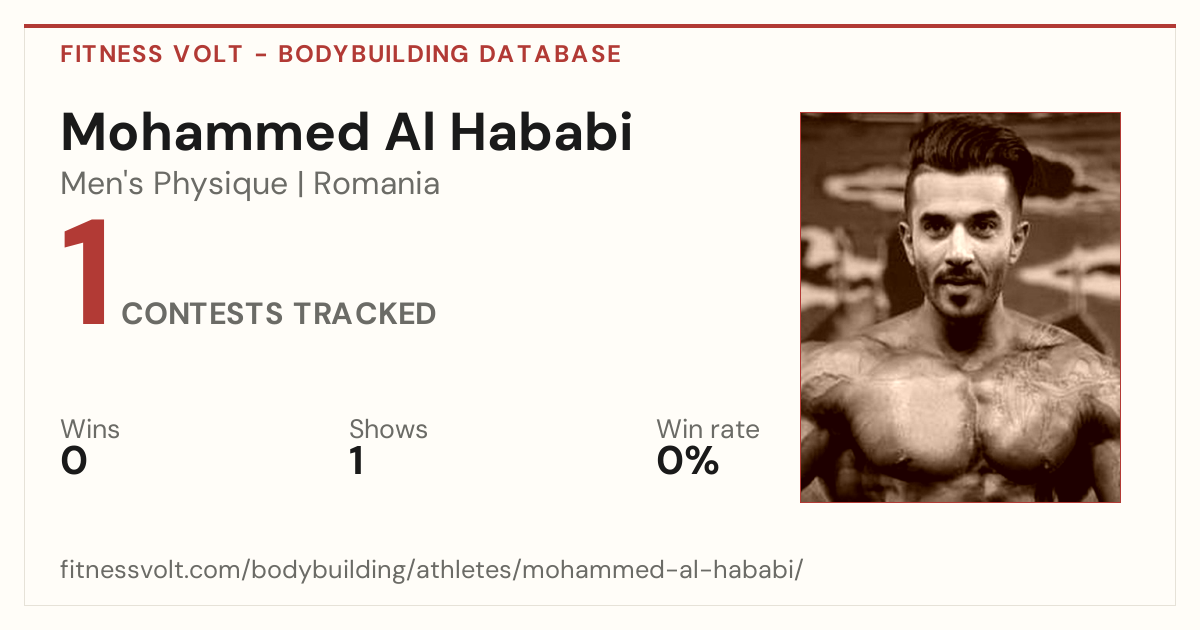Click the Wins label

[90, 430]
